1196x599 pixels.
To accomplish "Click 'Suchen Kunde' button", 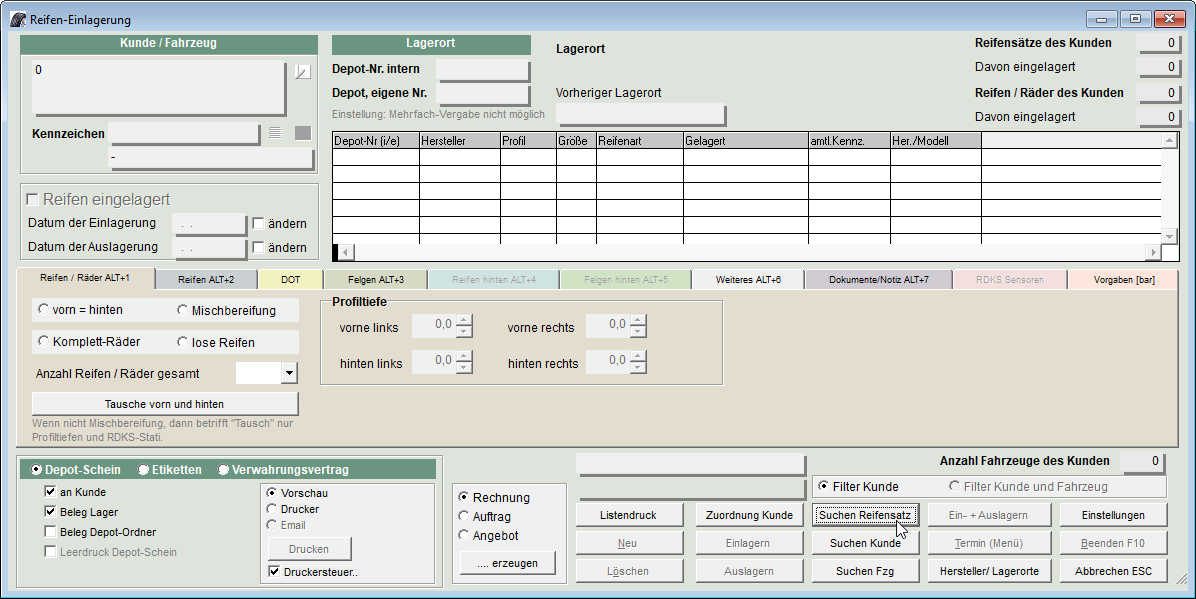I will (865, 543).
